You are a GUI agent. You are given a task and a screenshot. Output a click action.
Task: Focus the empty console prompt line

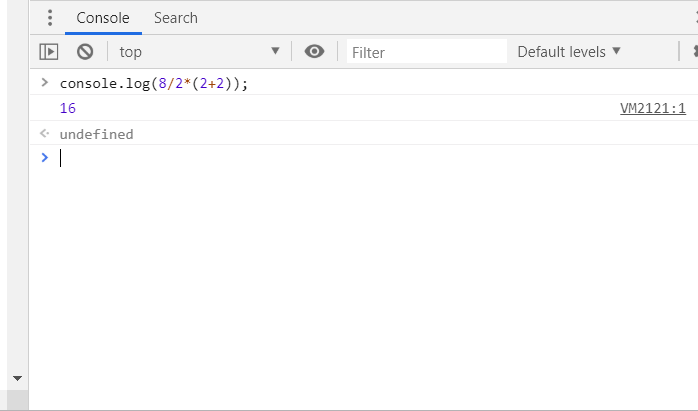pyautogui.click(x=300, y=158)
